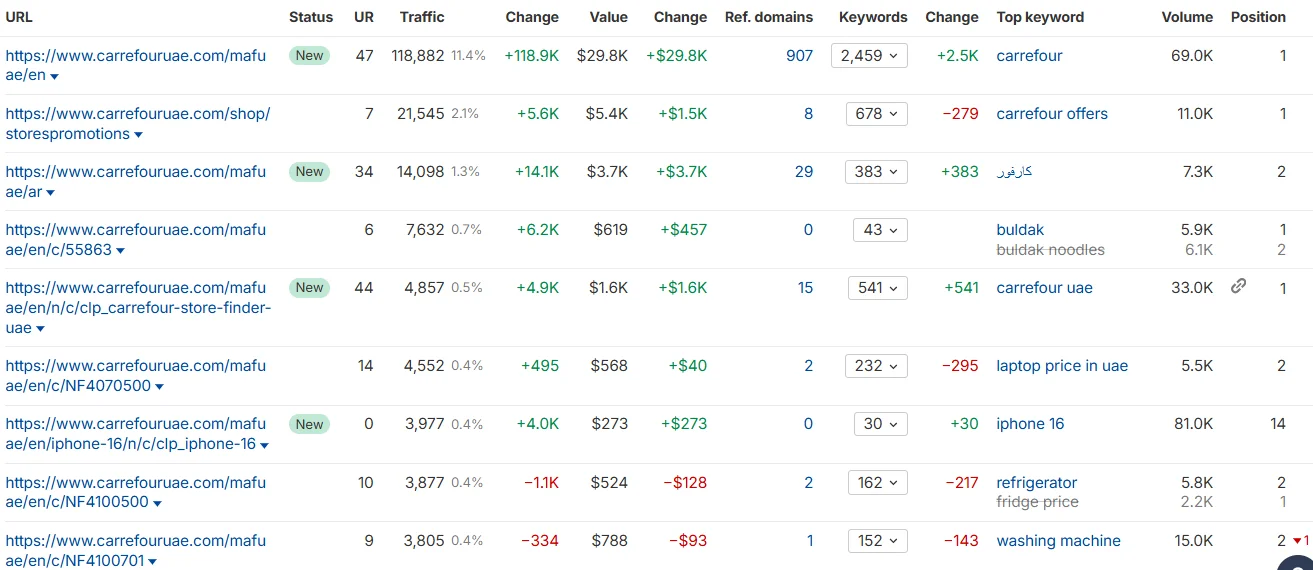Click the $29.8K value cell
The height and width of the screenshot is (570, 1313).
click(603, 56)
